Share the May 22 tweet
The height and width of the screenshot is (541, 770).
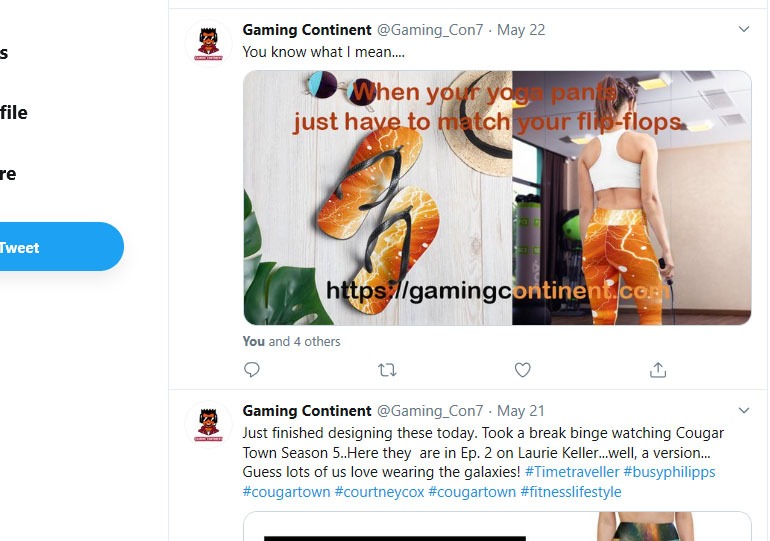pyautogui.click(x=657, y=370)
